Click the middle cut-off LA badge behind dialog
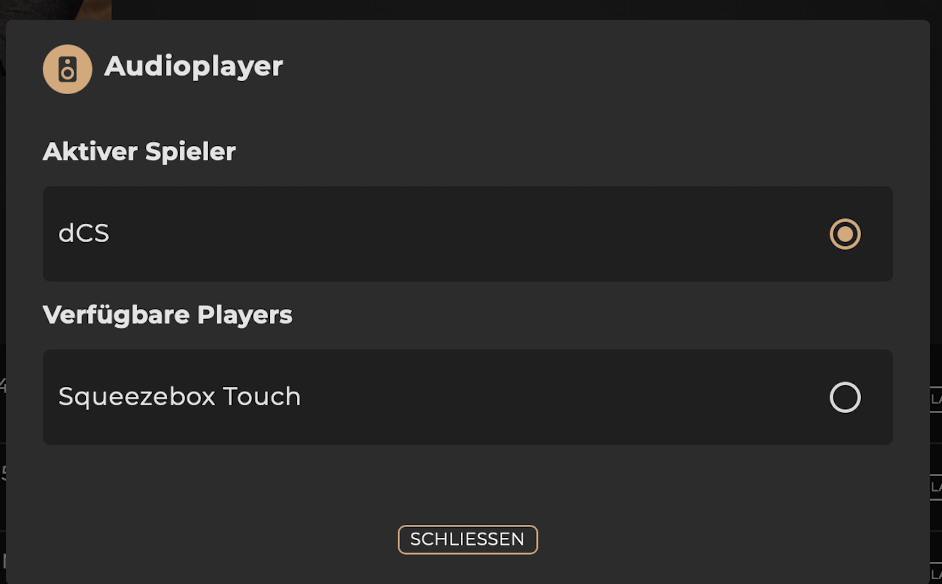 point(936,485)
